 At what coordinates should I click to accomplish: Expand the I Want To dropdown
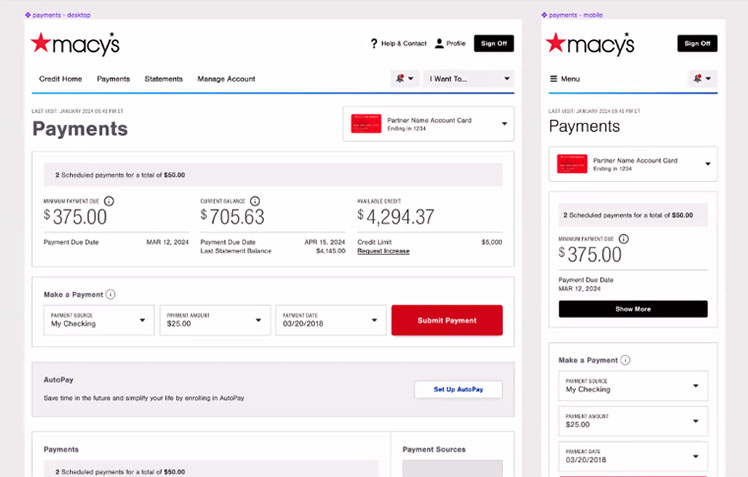pyautogui.click(x=469, y=78)
